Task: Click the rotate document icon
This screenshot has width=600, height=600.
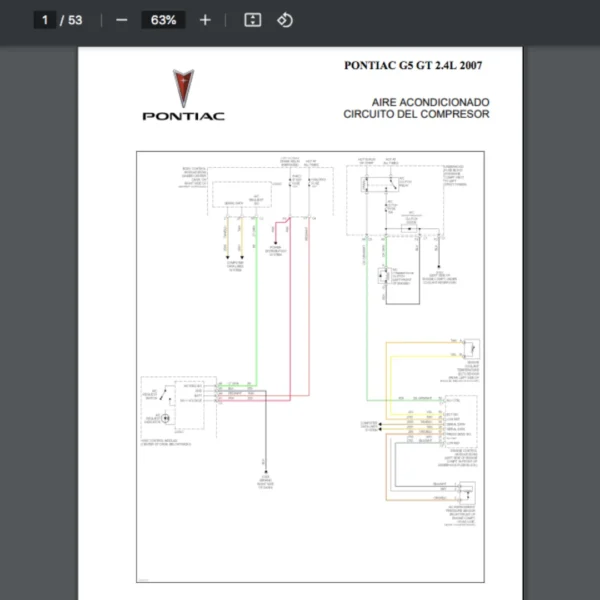Action: tap(285, 20)
